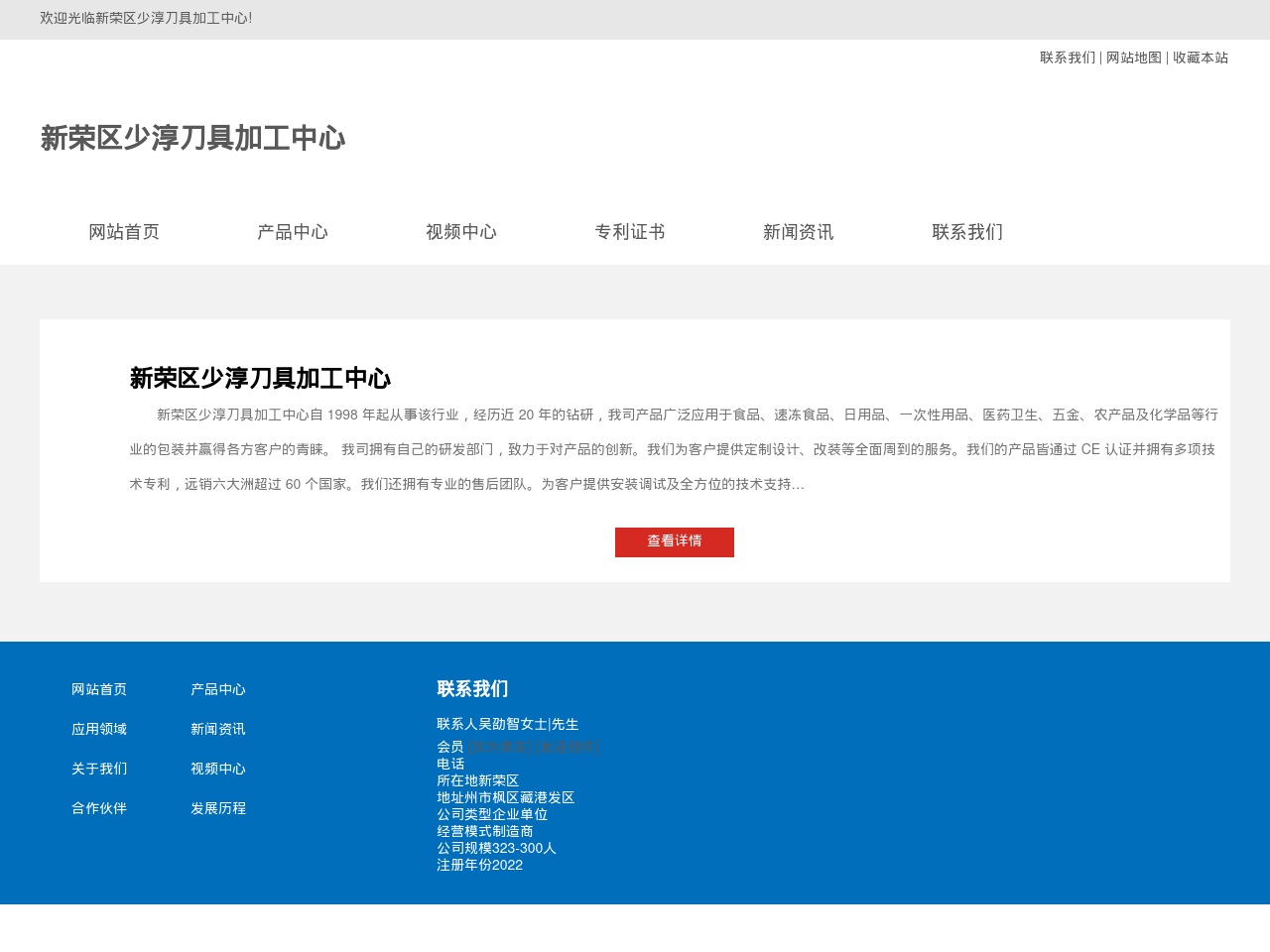Click the welcome text 欢迎光临新荣区少淳刀具加工中心!
This screenshot has height=952, width=1270.
tap(146, 19)
